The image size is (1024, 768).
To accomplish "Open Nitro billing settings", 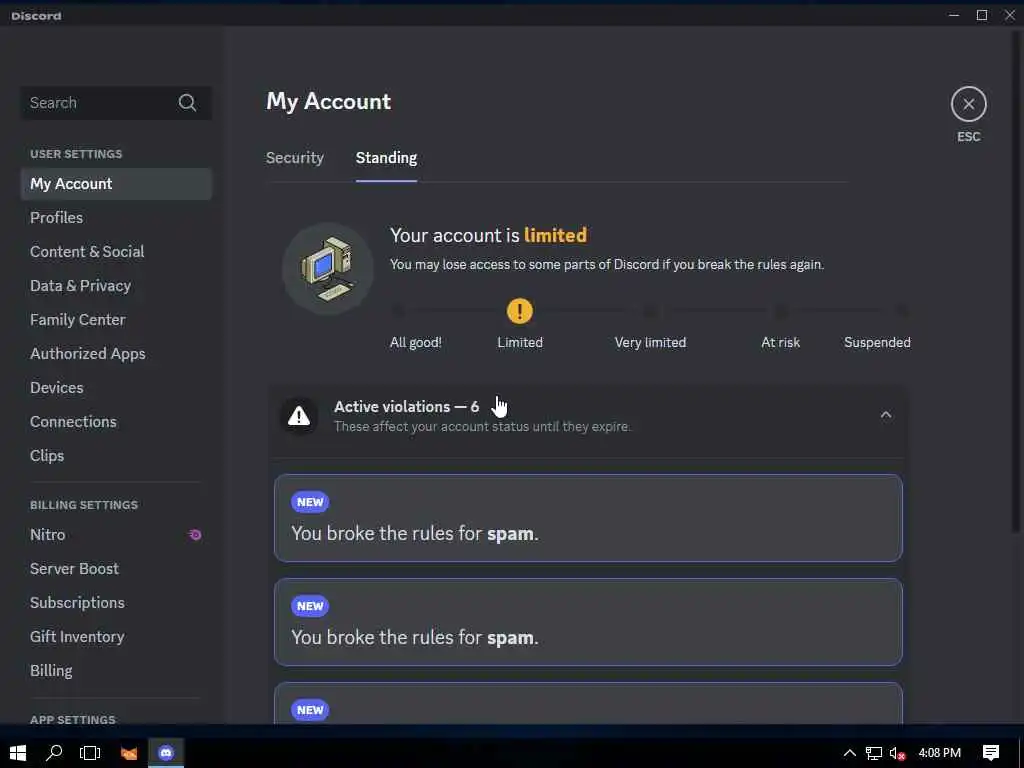I will [x=116, y=535].
